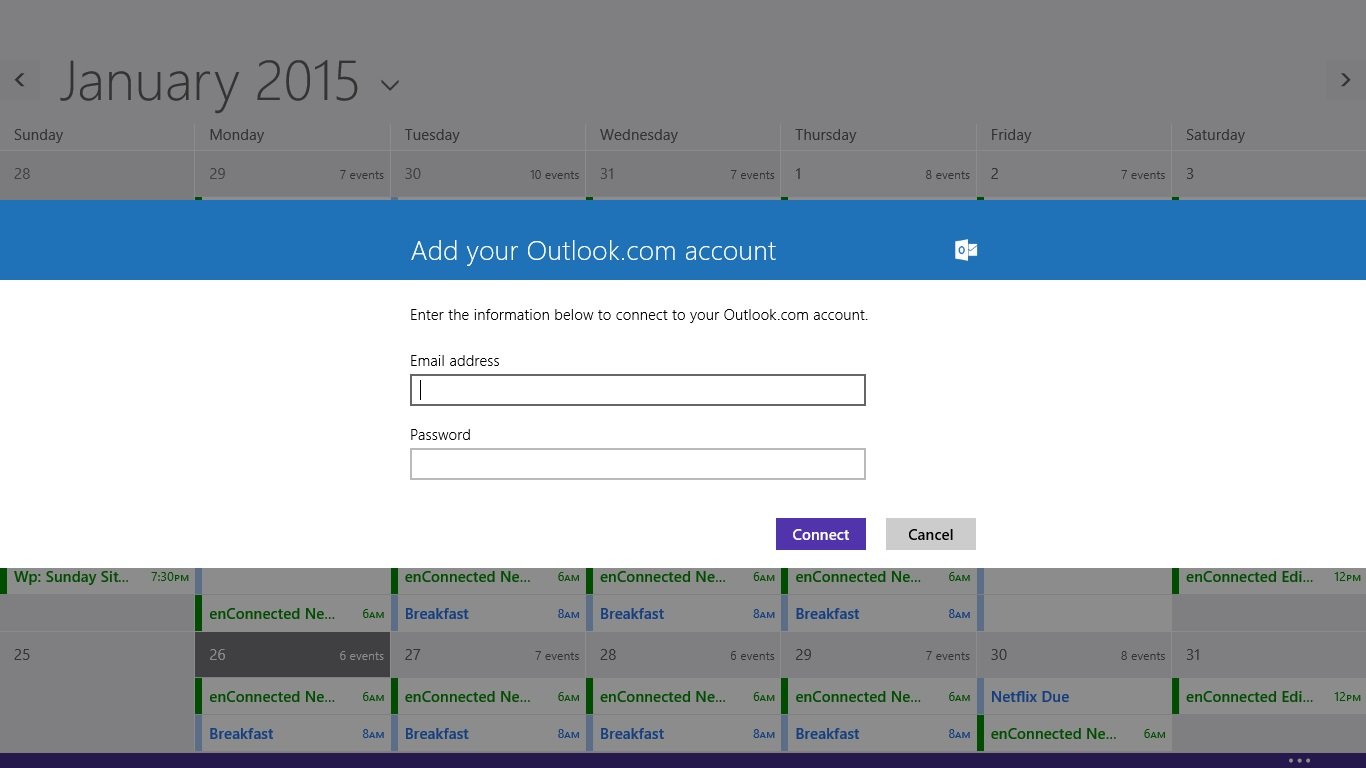Image resolution: width=1366 pixels, height=768 pixels.
Task: Open Netflix Due event on the 30th
Action: [x=1073, y=697]
